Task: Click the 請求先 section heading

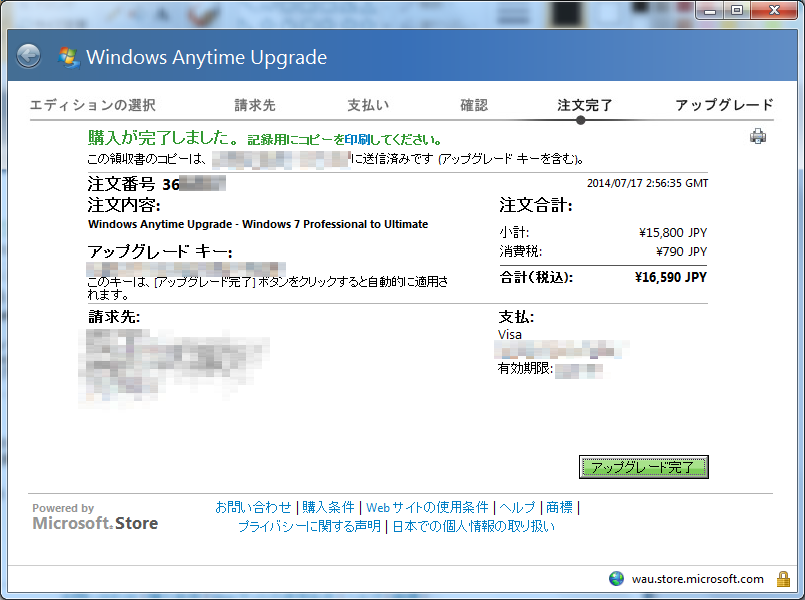Action: click(x=114, y=317)
